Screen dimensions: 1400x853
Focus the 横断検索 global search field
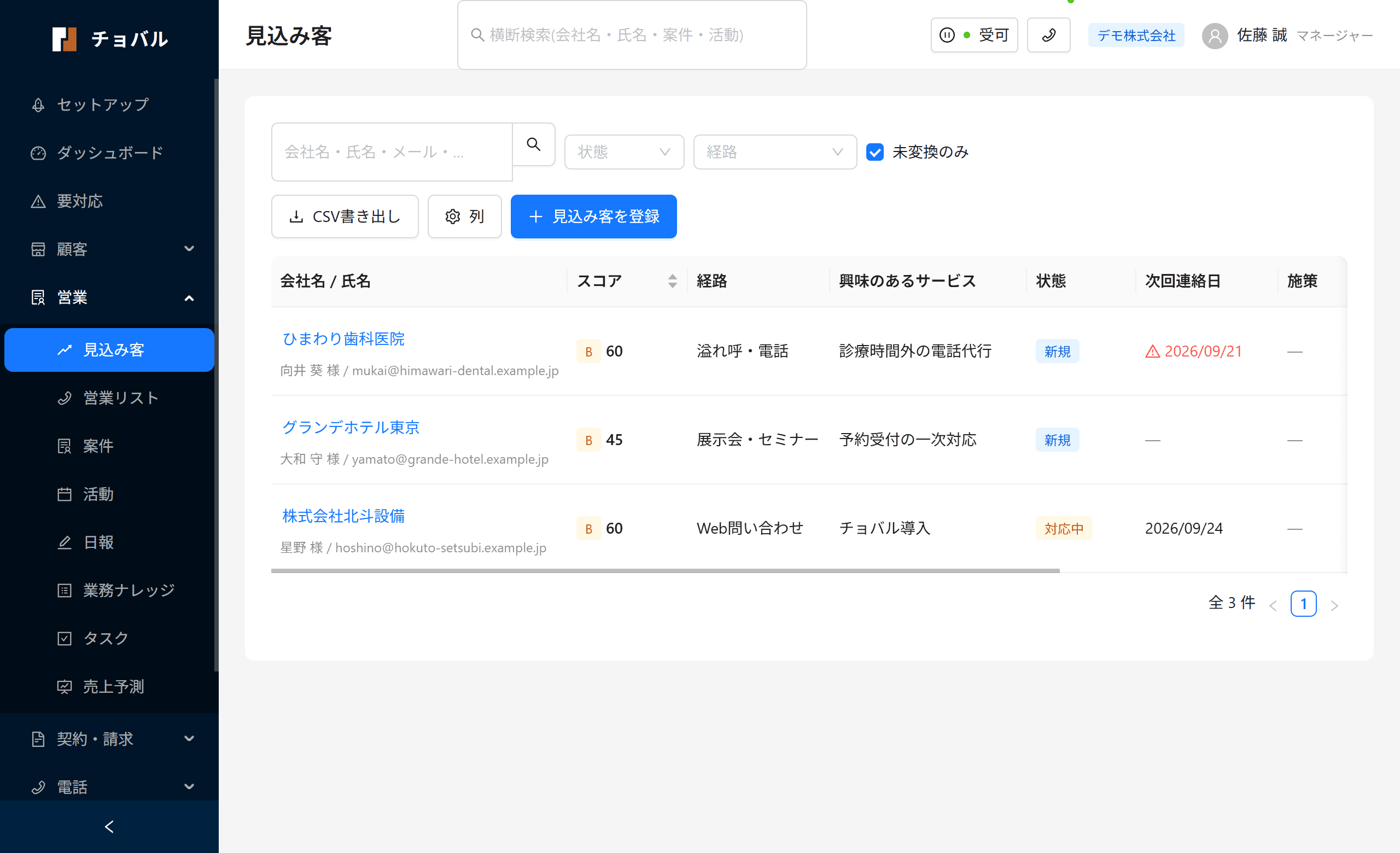(632, 35)
